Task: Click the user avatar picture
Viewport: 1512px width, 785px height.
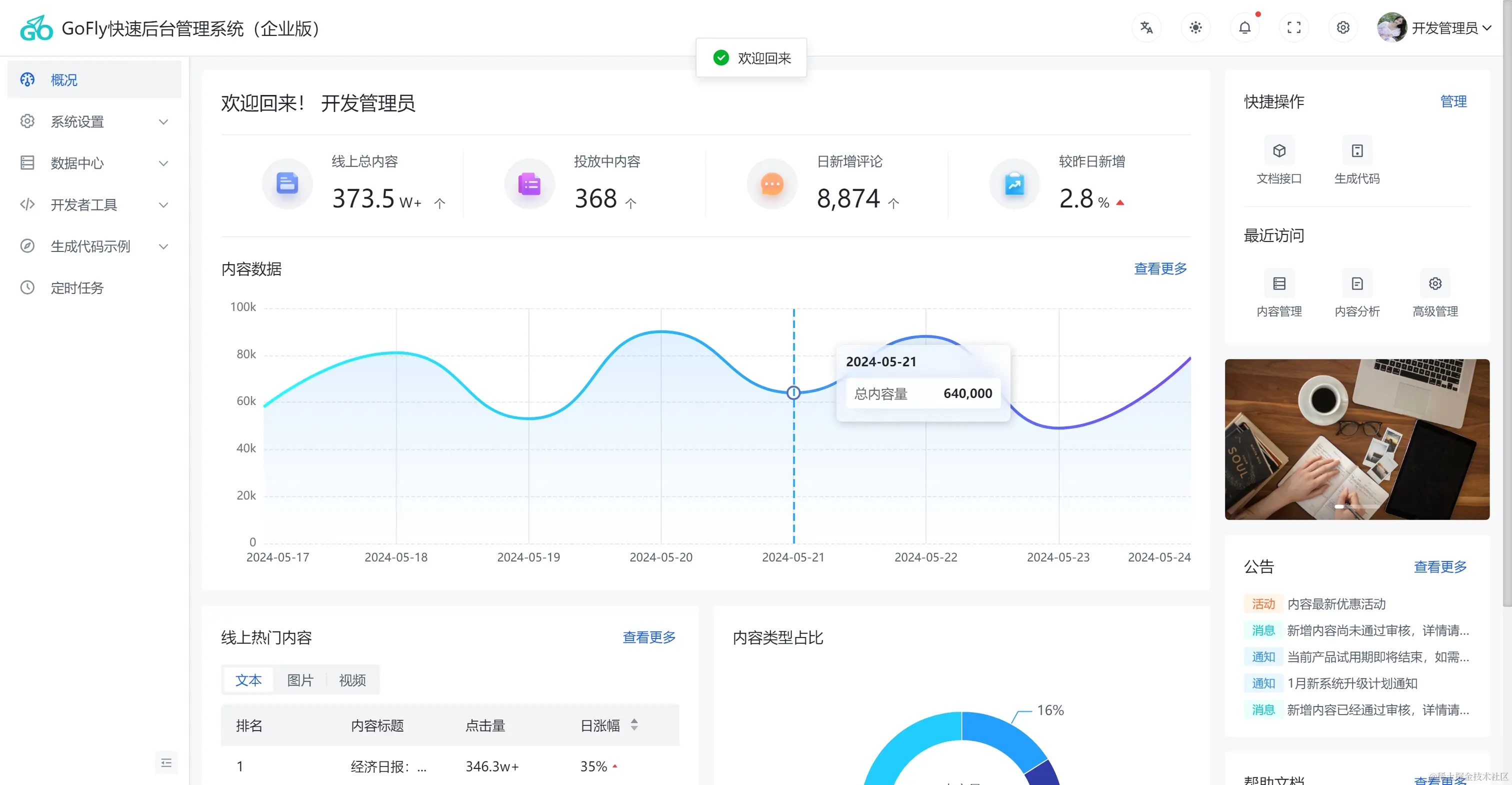Action: coord(1391,27)
